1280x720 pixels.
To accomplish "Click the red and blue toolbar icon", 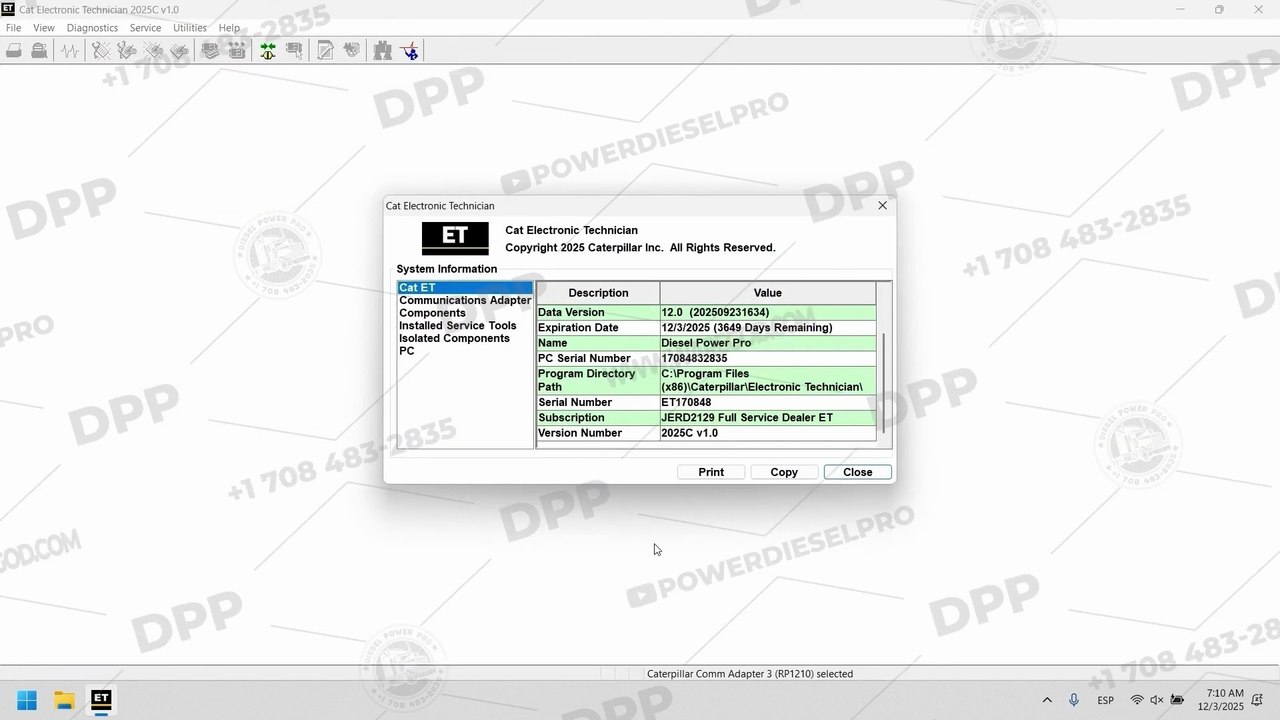I will point(409,50).
